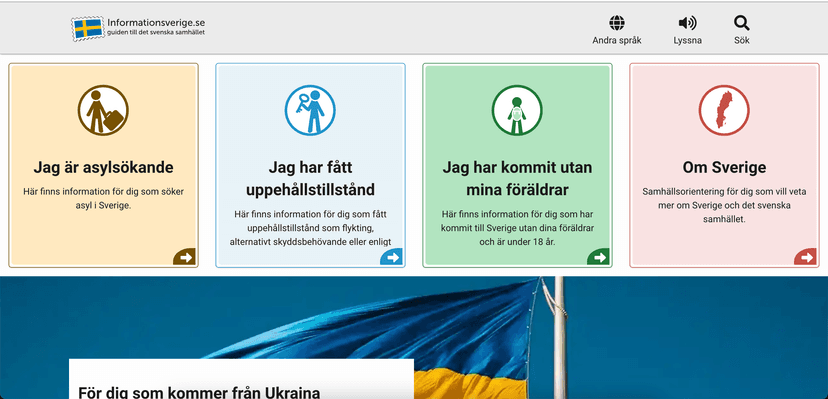Select Sök label in header
Viewport: 828px width, 399px height.
[x=741, y=41]
